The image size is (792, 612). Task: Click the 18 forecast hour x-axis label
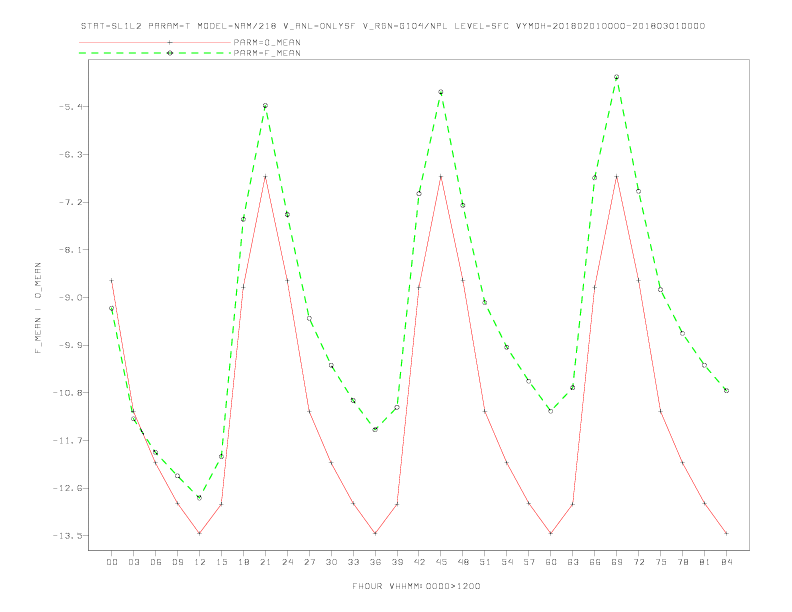[243, 562]
